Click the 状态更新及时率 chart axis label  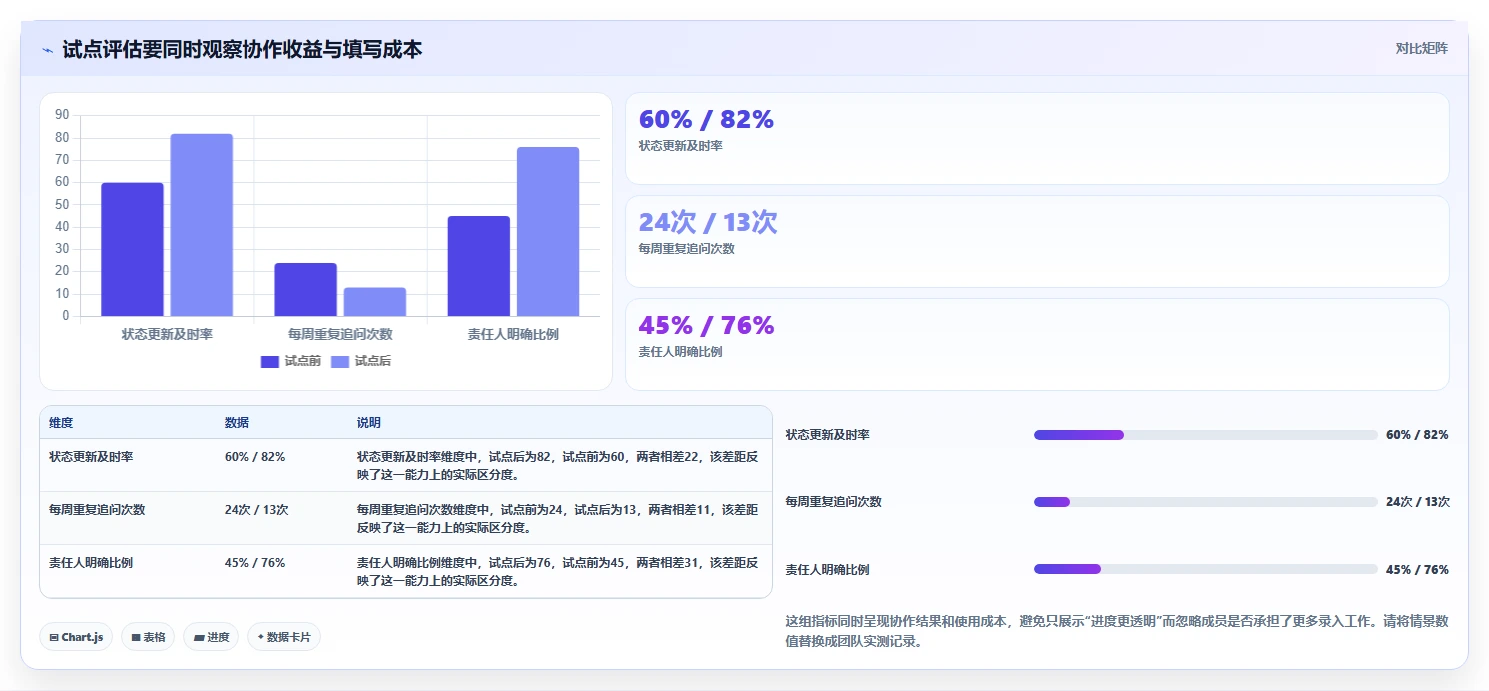[167, 334]
